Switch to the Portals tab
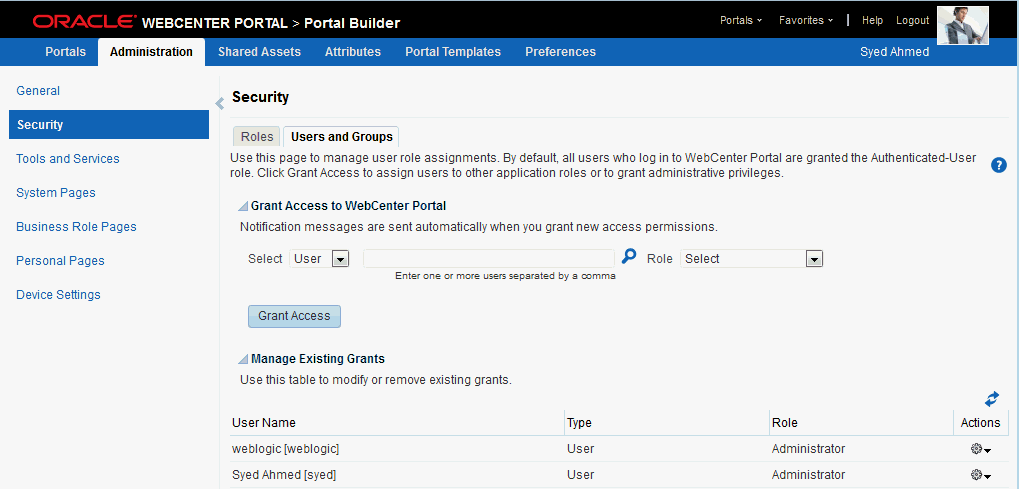Image resolution: width=1019 pixels, height=489 pixels. click(x=66, y=52)
